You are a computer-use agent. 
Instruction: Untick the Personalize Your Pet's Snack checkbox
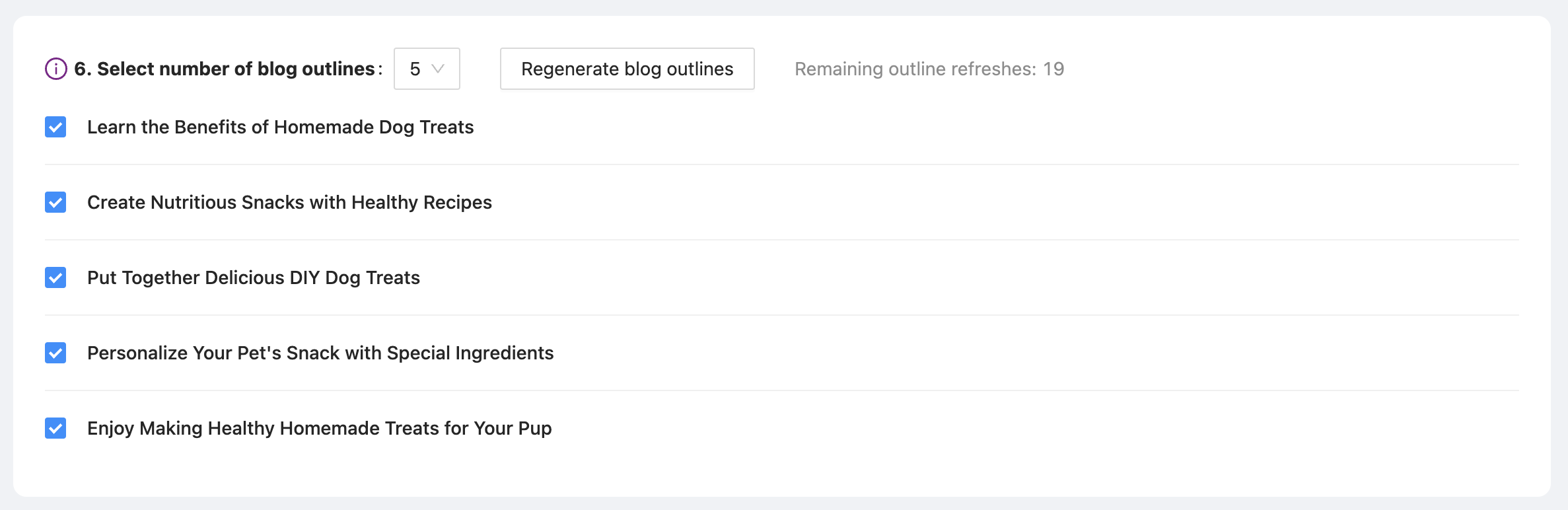click(x=55, y=353)
